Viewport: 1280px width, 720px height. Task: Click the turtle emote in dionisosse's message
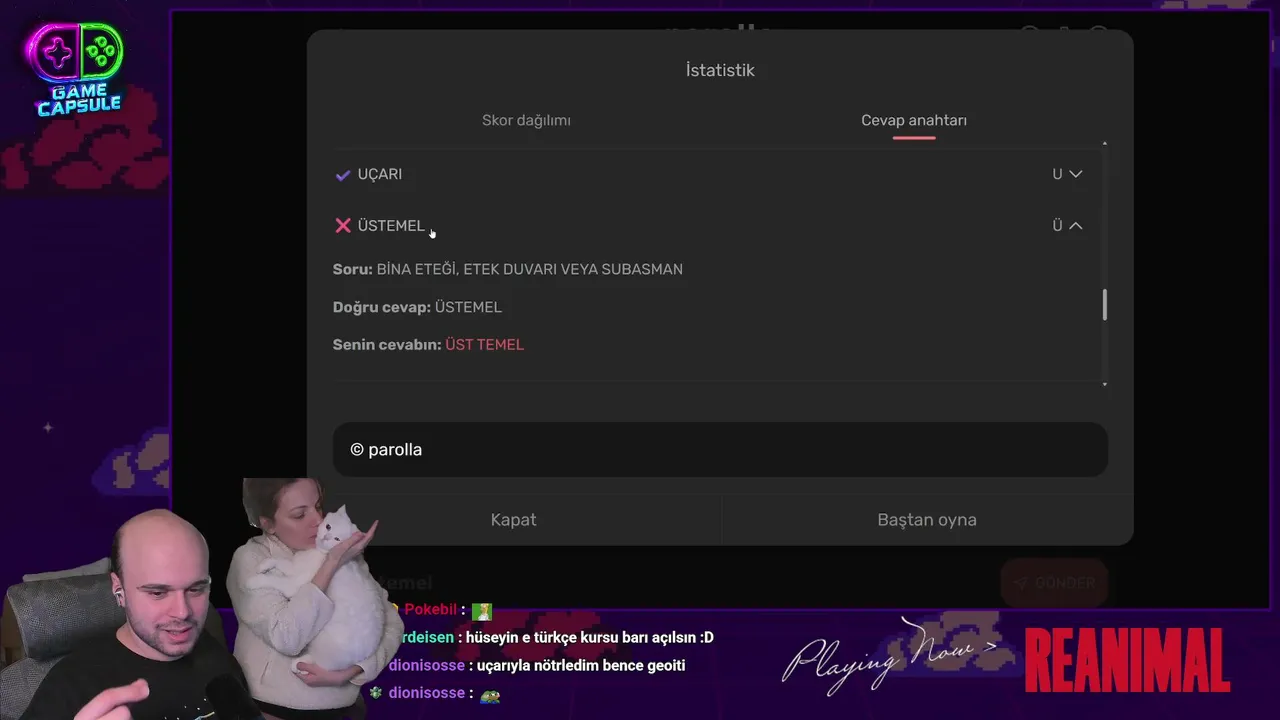(x=490, y=693)
